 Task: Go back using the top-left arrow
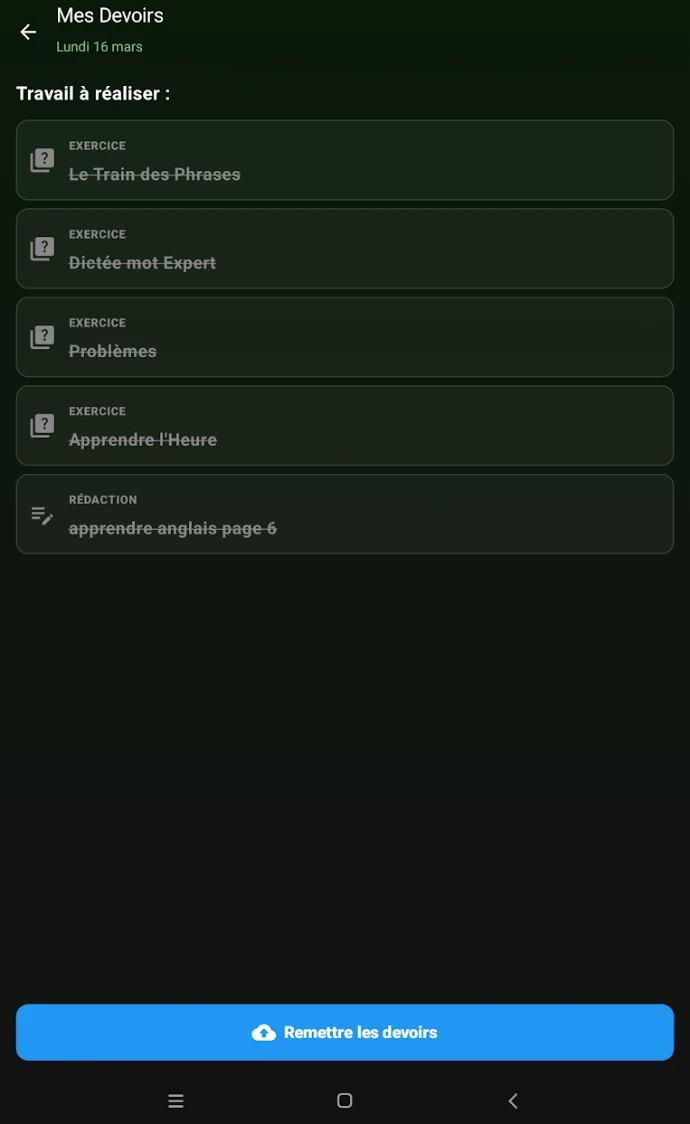pos(28,32)
